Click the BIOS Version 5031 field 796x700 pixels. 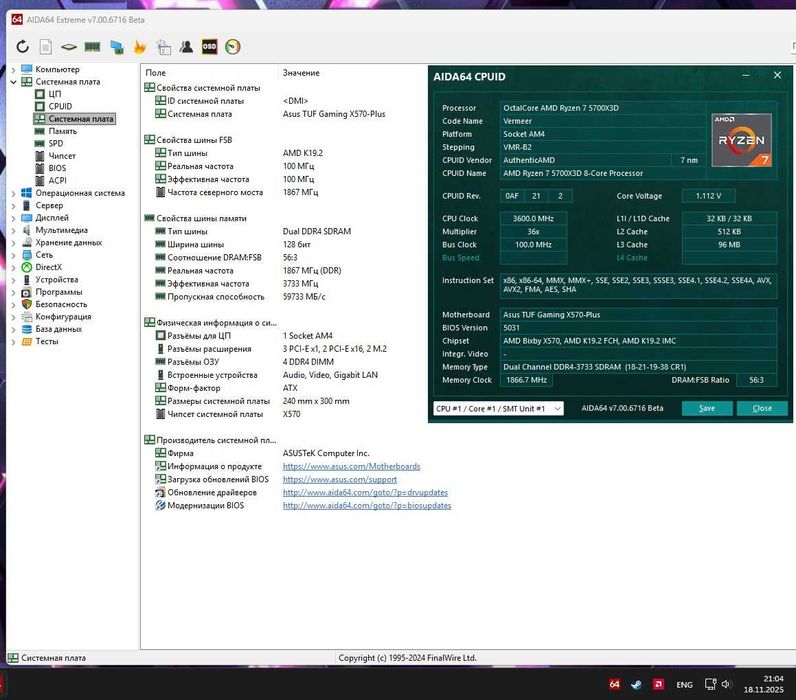(x=638, y=328)
